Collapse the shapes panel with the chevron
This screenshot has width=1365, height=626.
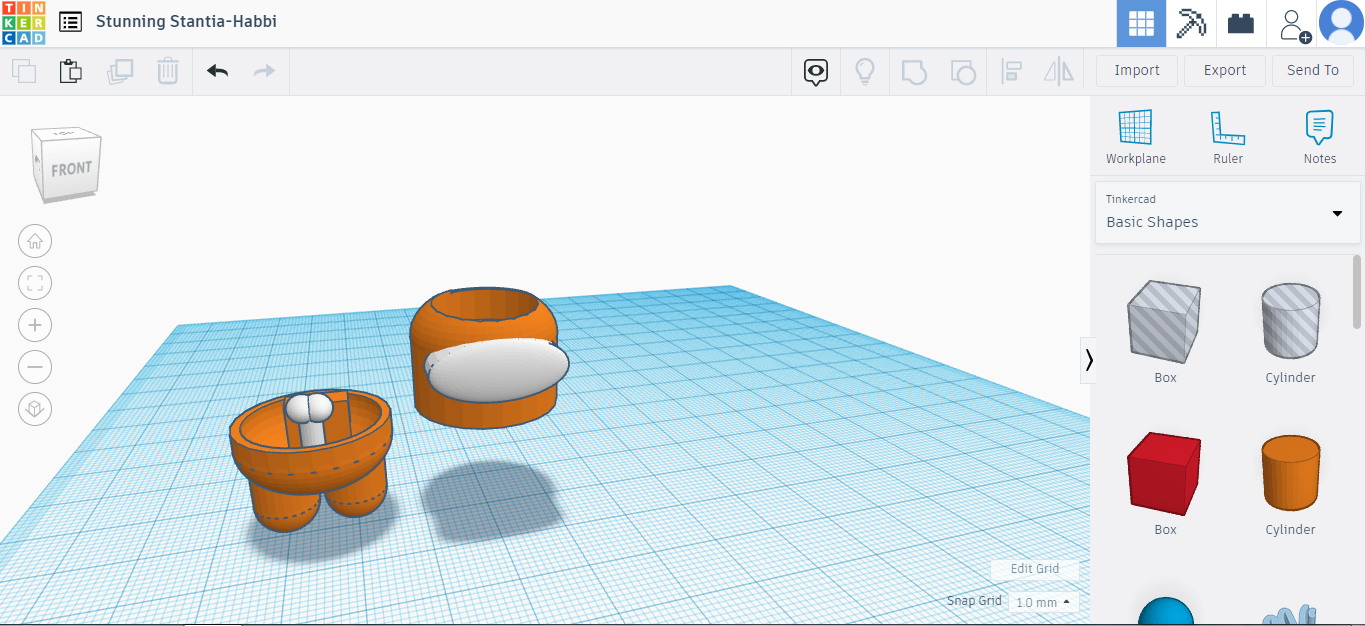1088,360
